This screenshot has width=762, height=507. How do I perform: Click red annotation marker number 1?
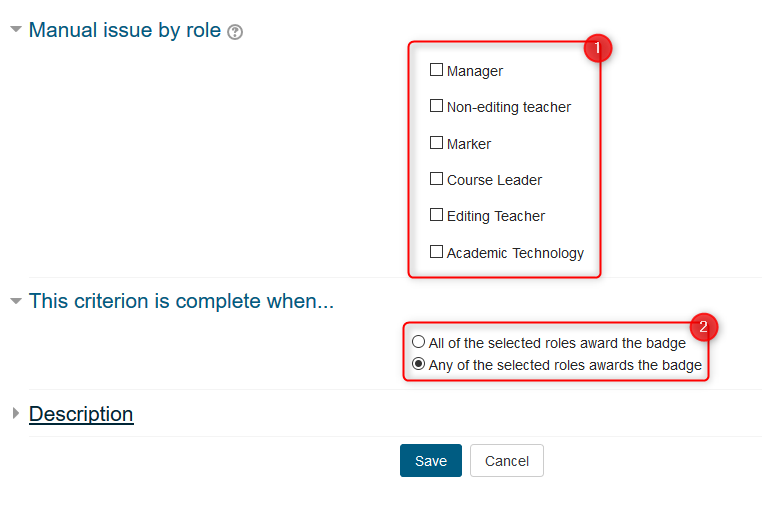[597, 47]
